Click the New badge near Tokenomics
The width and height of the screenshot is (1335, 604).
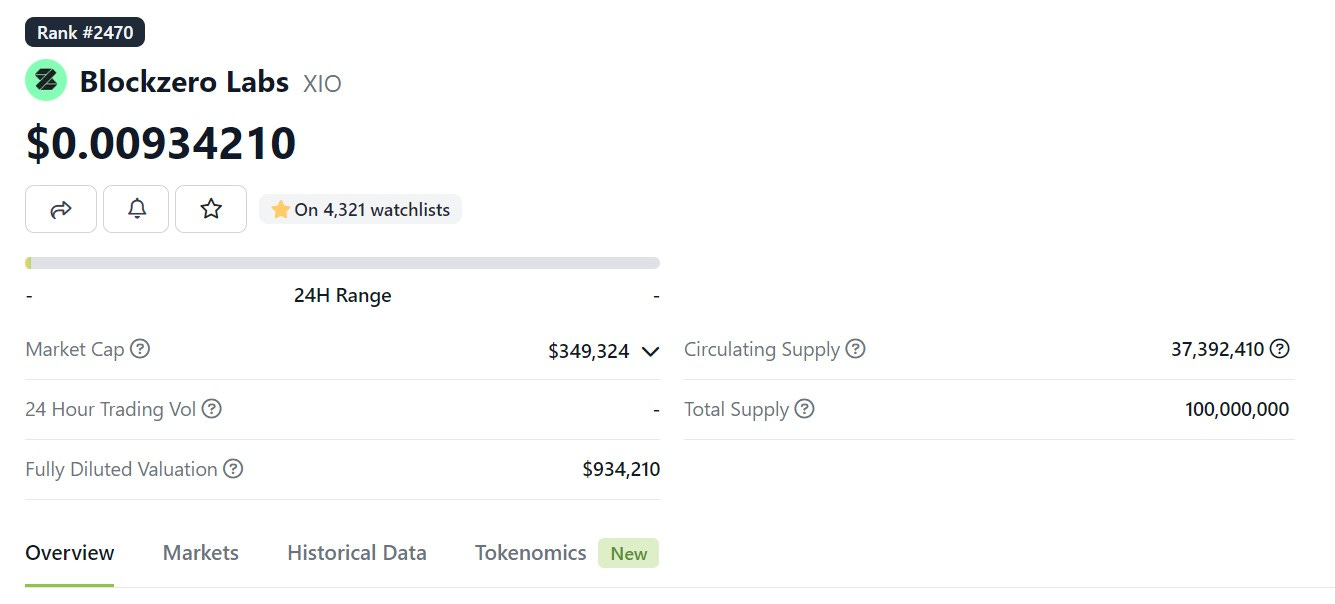(629, 553)
